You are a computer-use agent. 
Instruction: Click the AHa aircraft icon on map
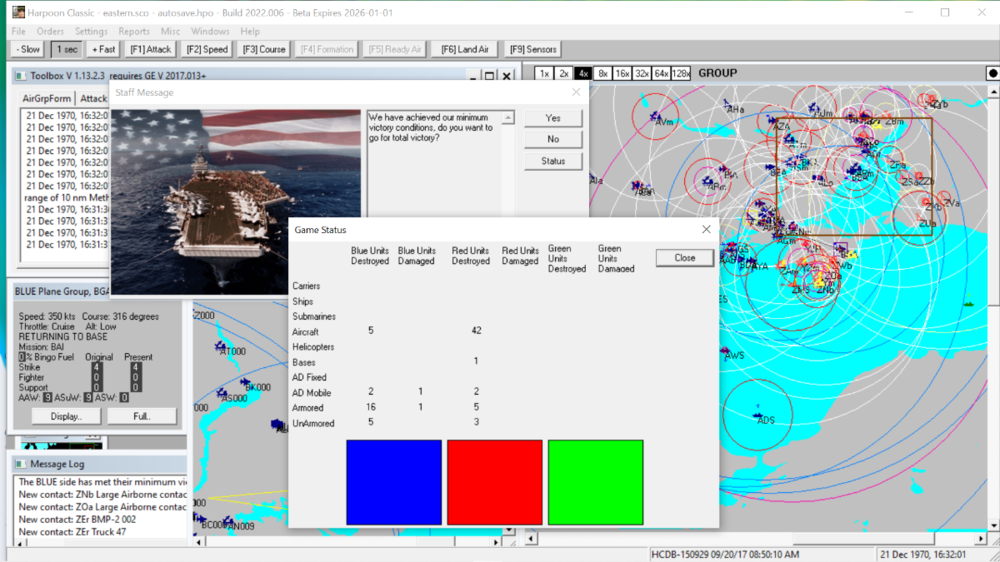727,103
